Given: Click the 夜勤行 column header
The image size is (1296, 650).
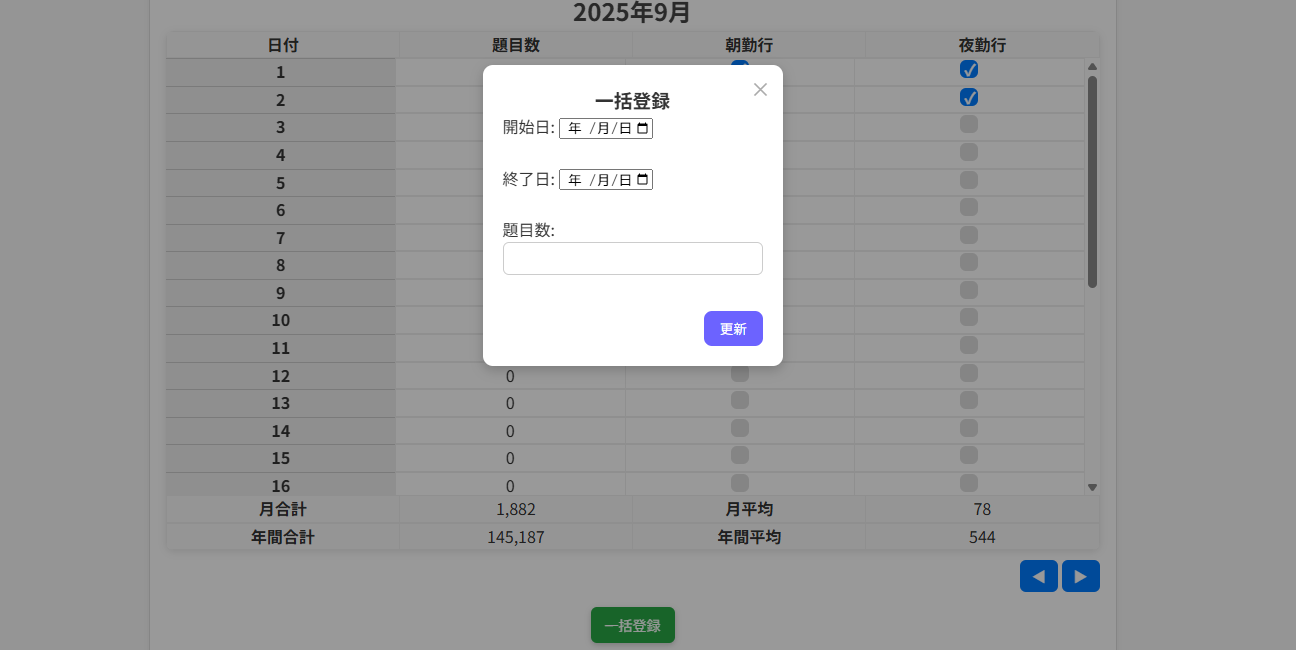Looking at the screenshot, I should click(x=982, y=45).
